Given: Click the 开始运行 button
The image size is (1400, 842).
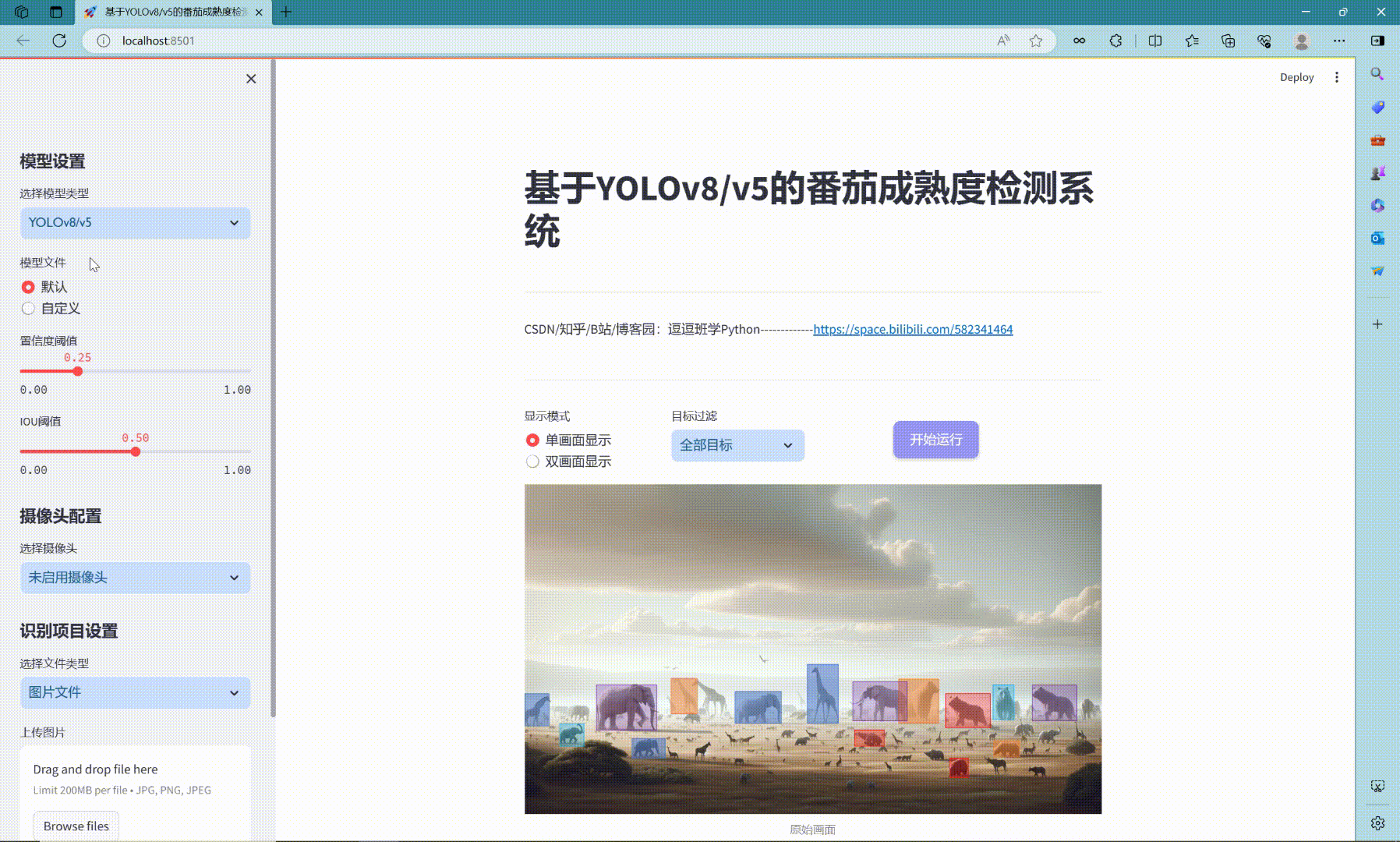Looking at the screenshot, I should tap(935, 440).
